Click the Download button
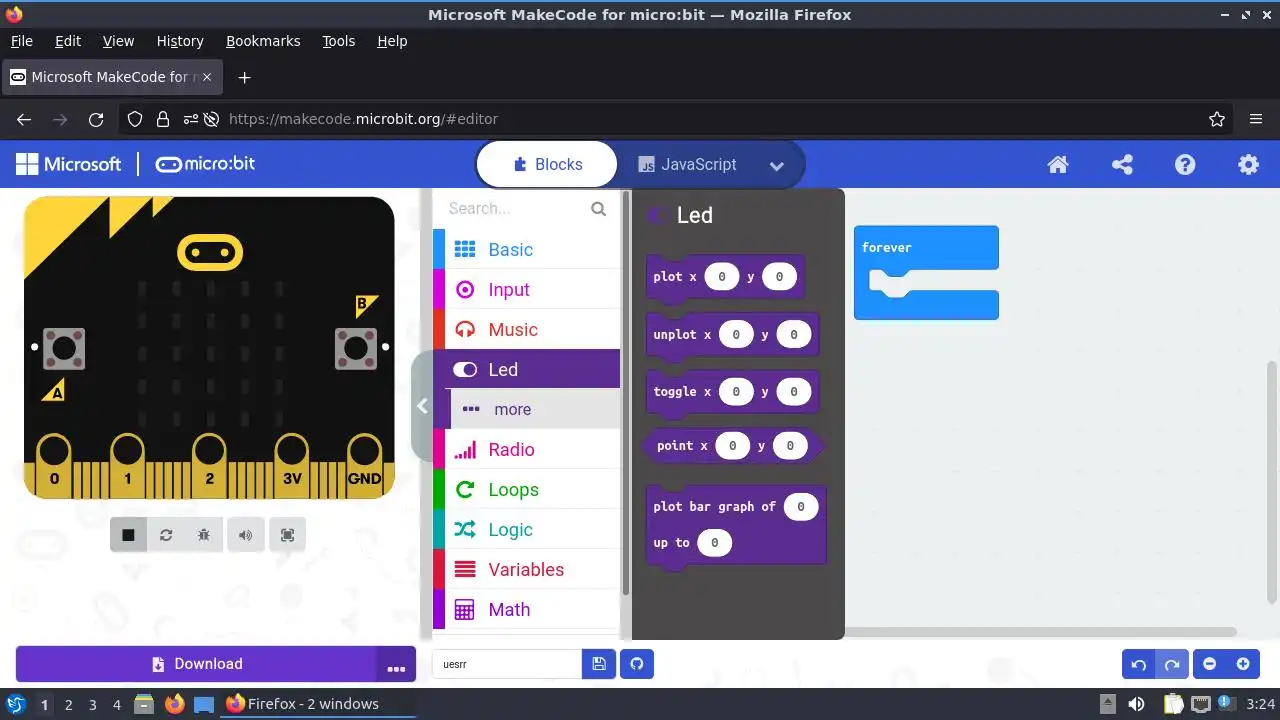1280x720 pixels. tap(196, 664)
